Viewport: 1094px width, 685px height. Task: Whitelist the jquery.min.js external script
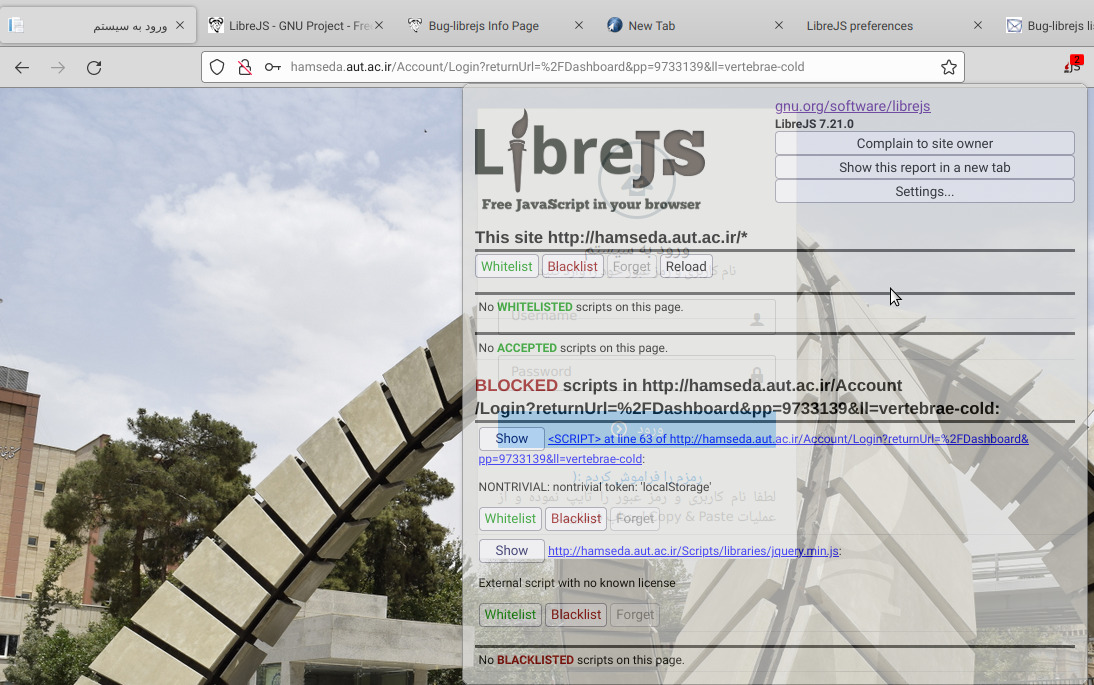coord(510,615)
